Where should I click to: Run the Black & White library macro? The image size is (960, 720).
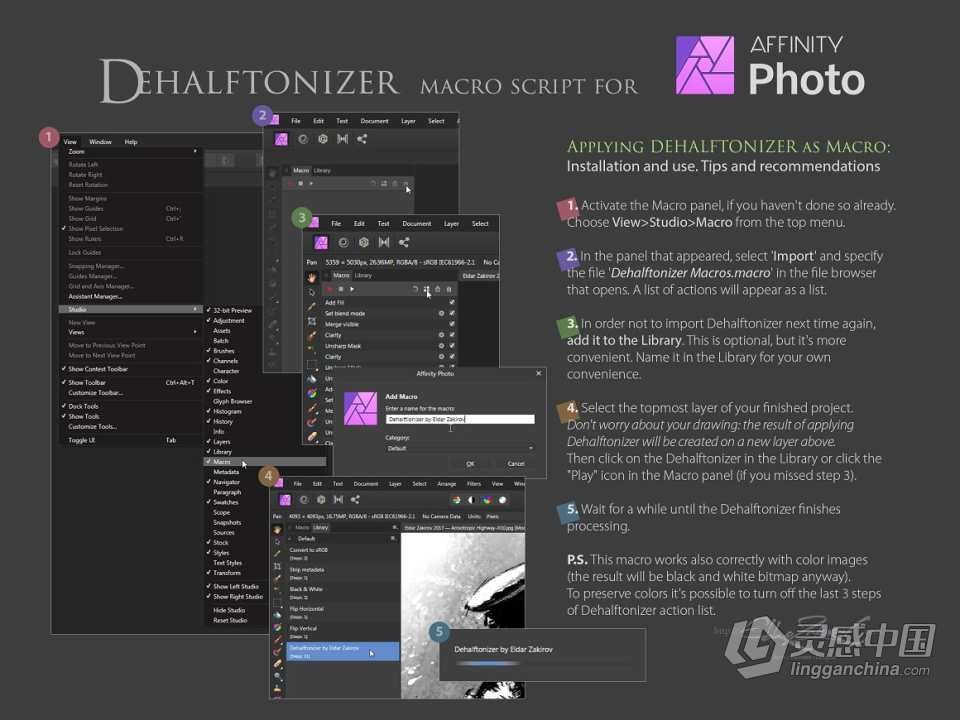[343, 592]
